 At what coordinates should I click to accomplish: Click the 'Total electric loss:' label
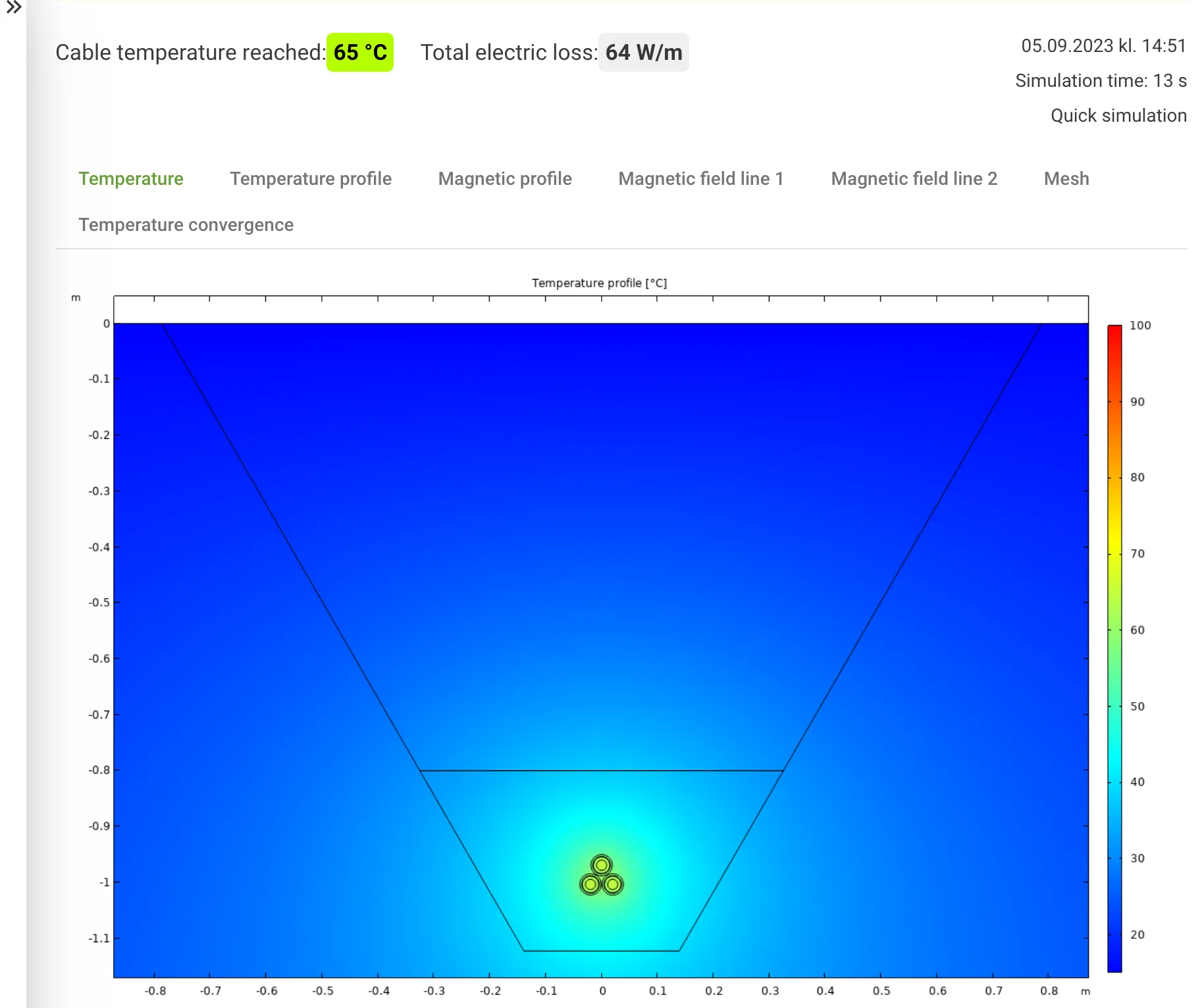click(508, 53)
